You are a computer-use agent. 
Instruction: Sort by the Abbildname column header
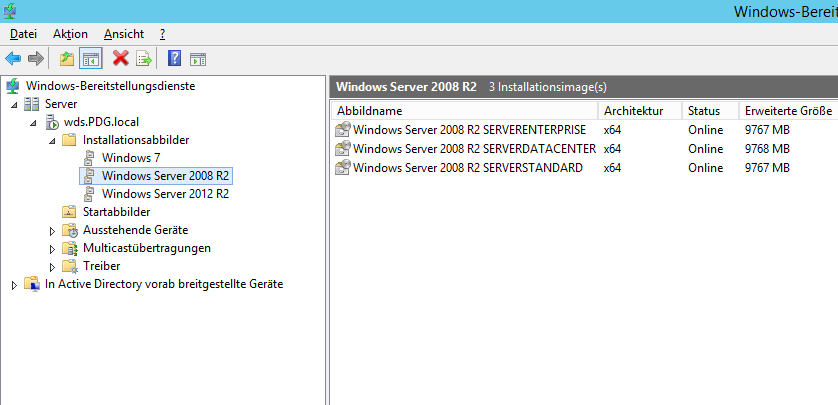click(369, 110)
